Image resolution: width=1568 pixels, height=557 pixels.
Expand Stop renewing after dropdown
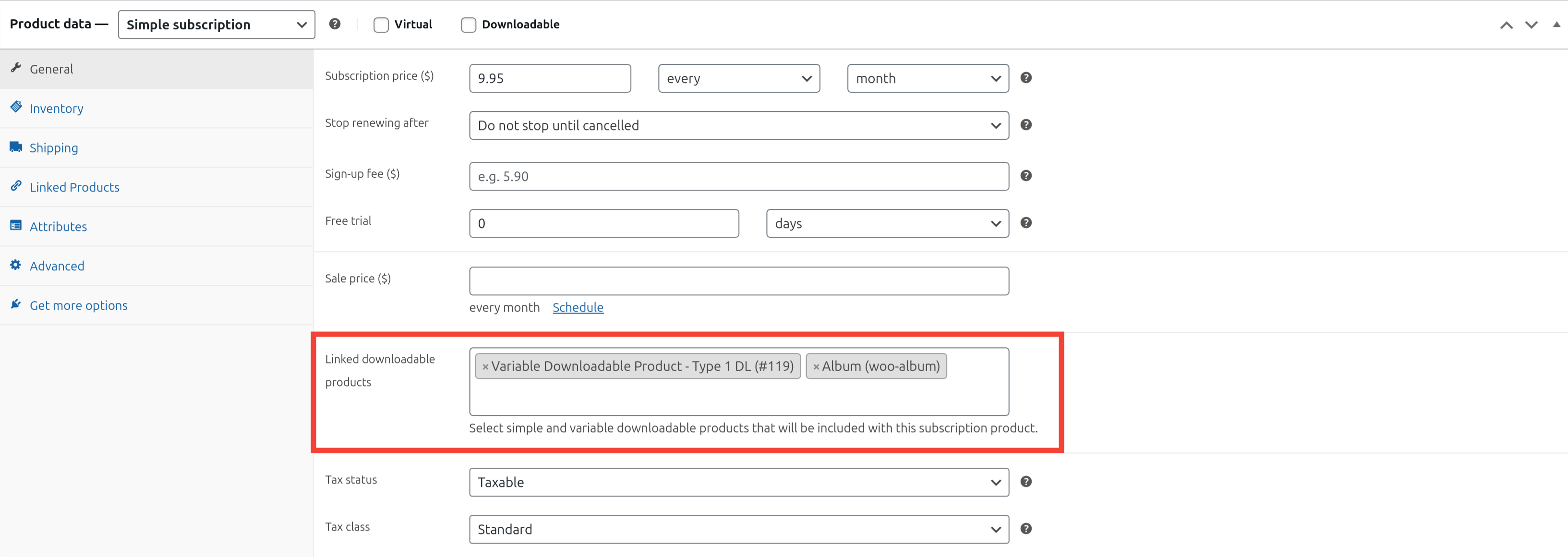738,125
